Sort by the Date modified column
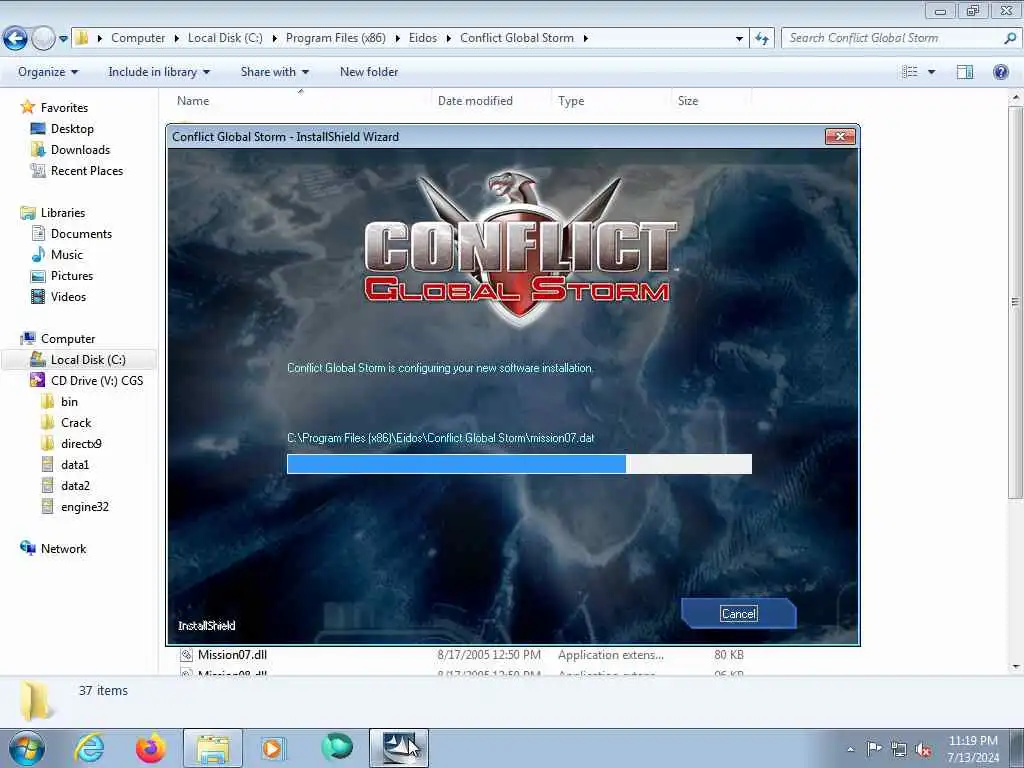 (x=491, y=101)
